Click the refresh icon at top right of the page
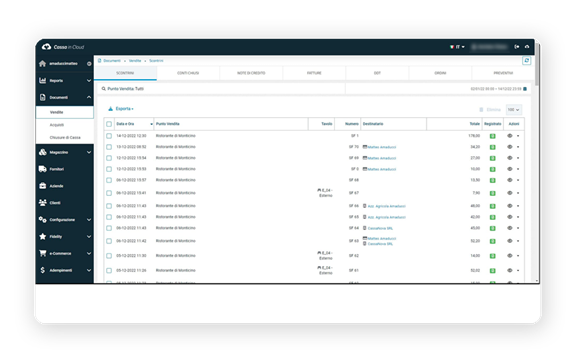The width and height of the screenshot is (576, 362). [x=526, y=61]
